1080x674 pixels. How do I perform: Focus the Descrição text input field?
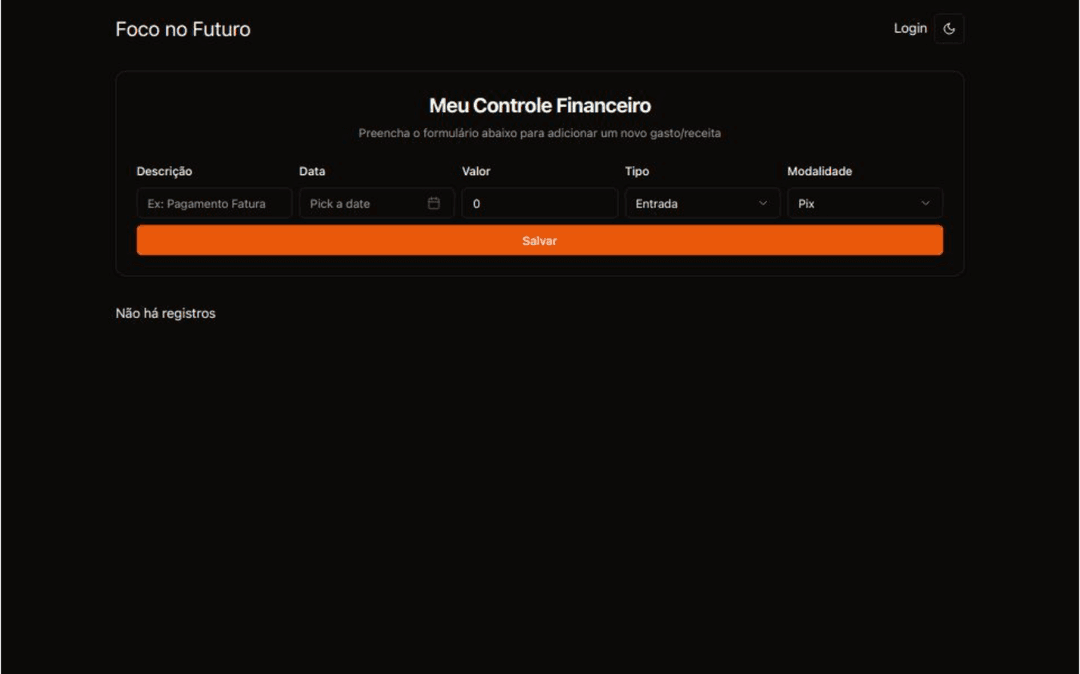click(x=214, y=203)
